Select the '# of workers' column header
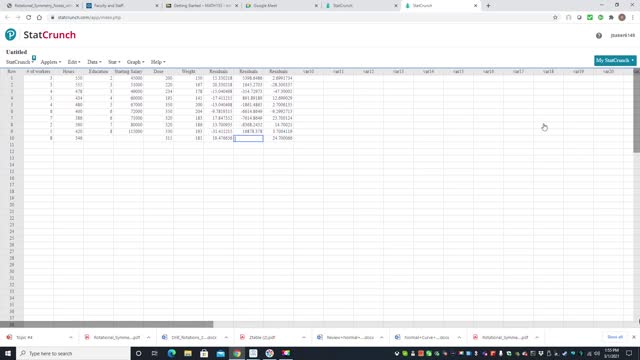Viewport: 640px width, 360px height. point(38,71)
